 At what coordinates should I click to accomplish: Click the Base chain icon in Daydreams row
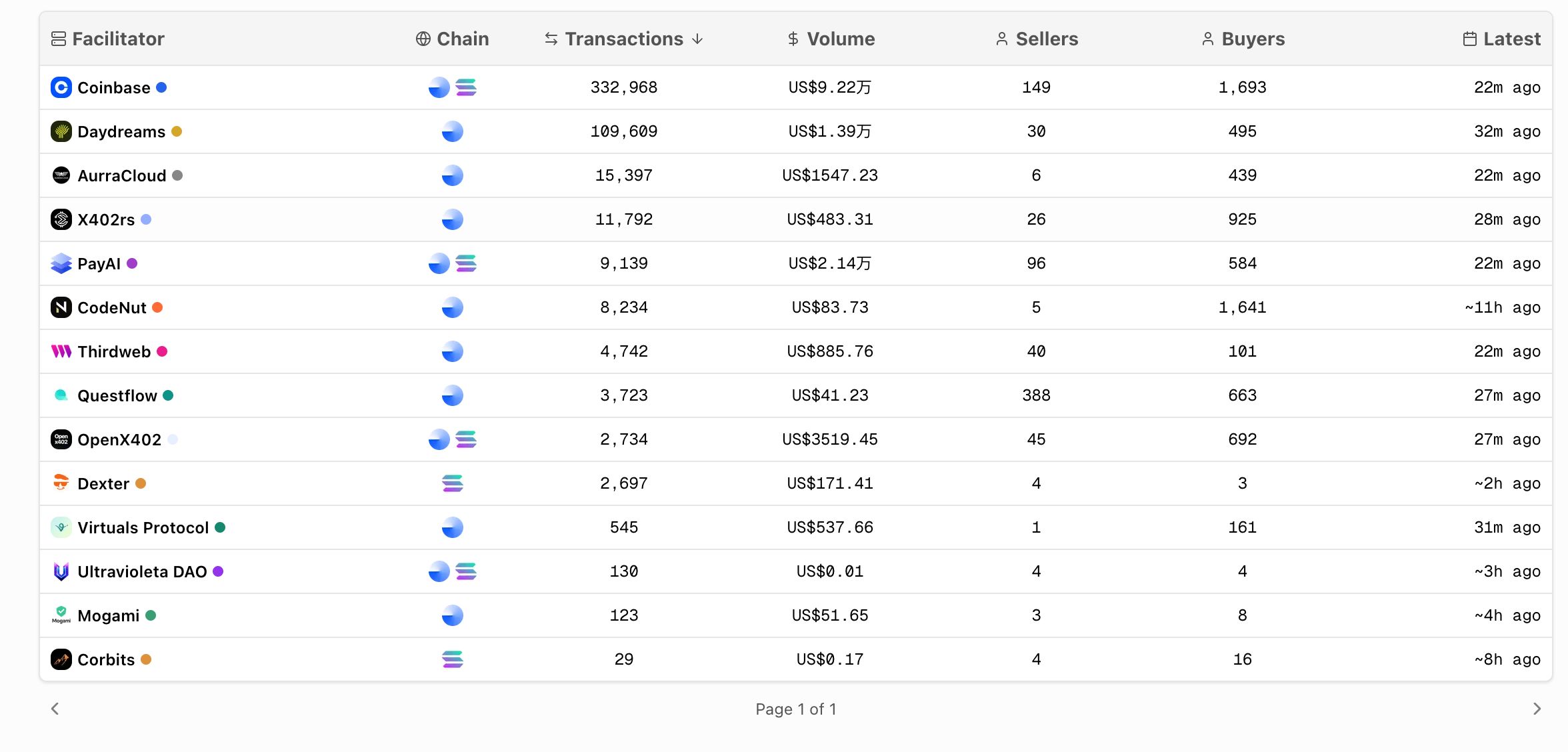tap(453, 131)
